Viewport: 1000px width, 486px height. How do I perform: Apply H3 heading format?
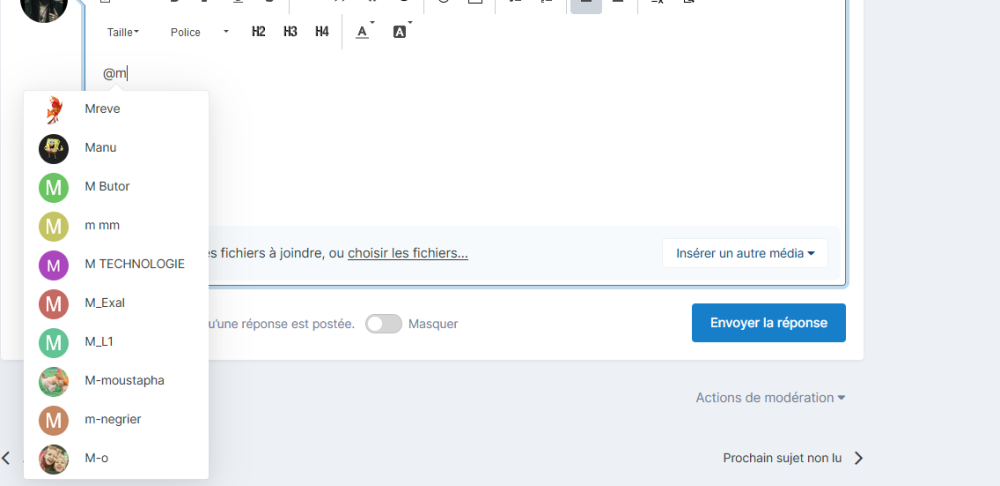click(x=290, y=32)
